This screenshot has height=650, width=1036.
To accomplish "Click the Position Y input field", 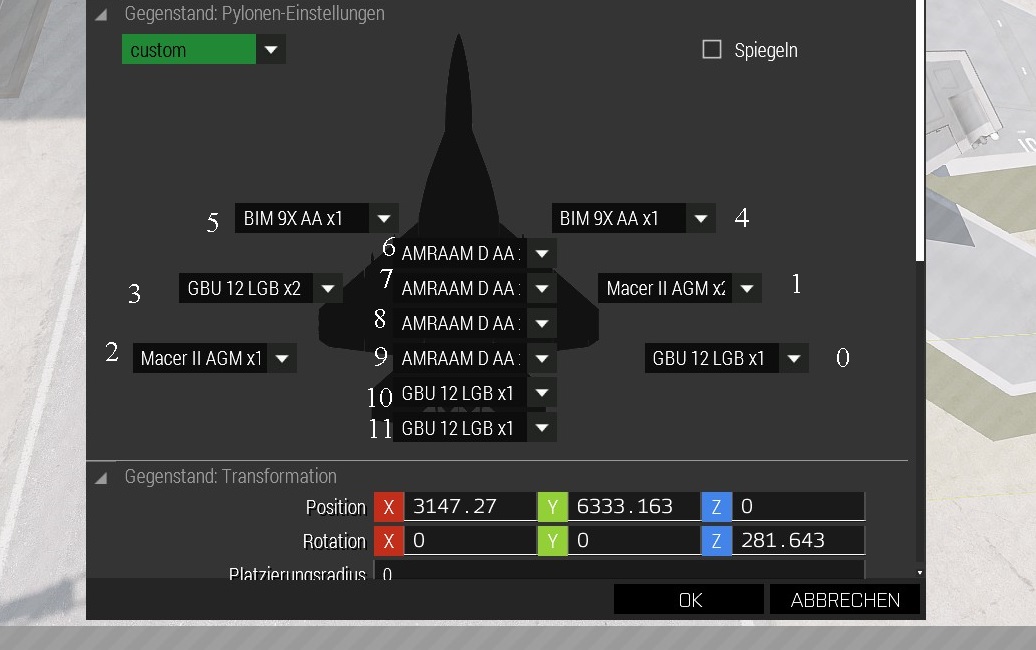I will 634,507.
